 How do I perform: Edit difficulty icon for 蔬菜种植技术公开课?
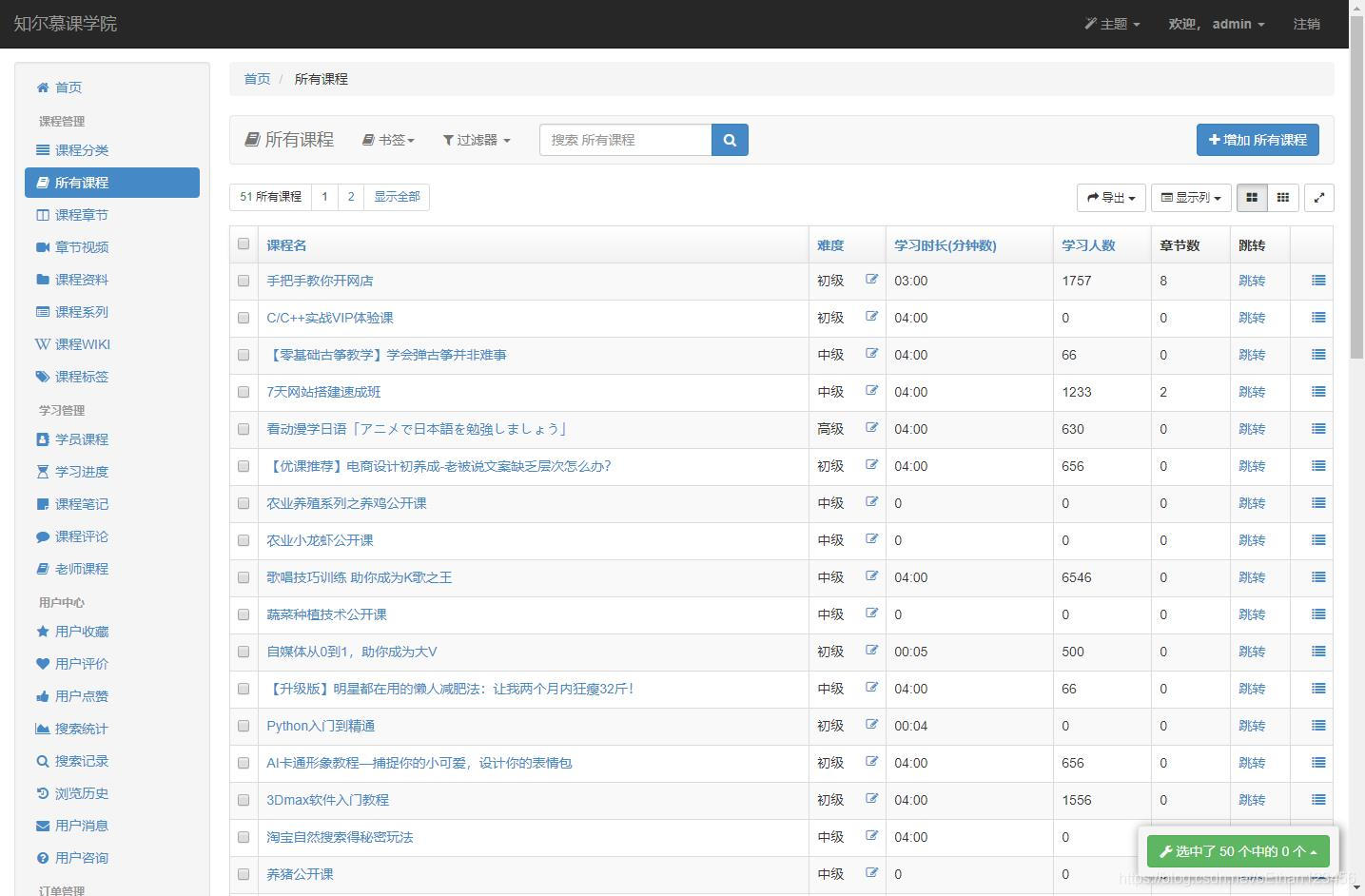tap(871, 614)
